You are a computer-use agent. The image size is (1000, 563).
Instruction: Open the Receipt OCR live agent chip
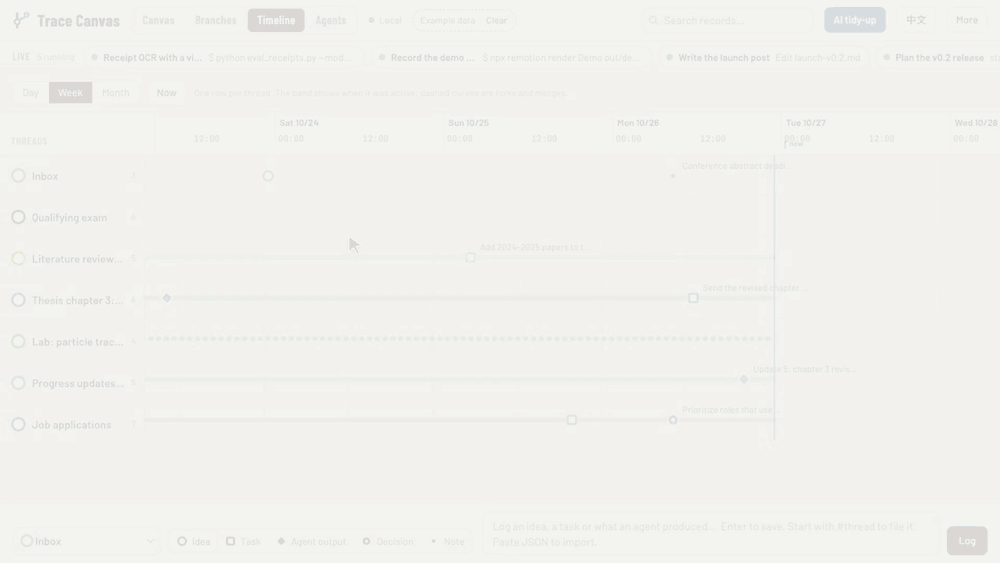point(224,57)
